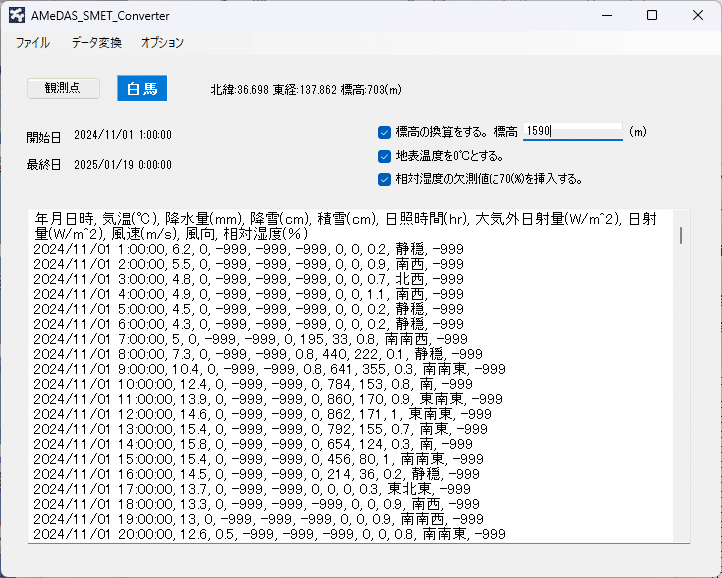This screenshot has height=578, width=722.
Task: Select the data row for 2024/11/01 10:00:00
Action: (253, 384)
